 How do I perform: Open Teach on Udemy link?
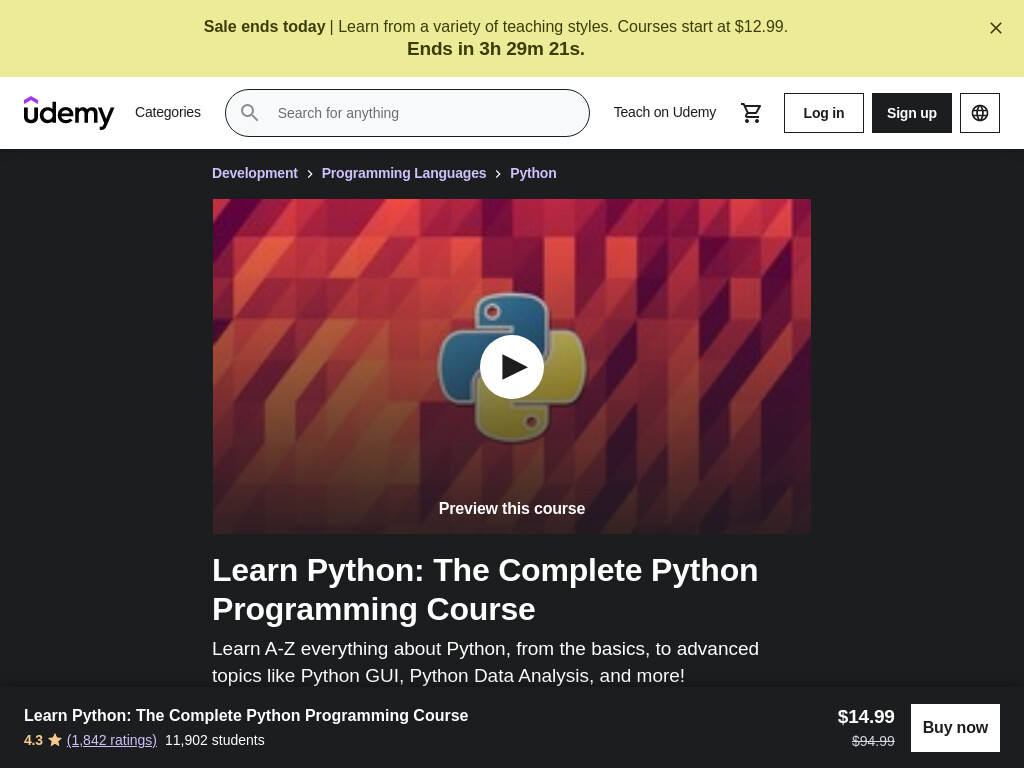pyautogui.click(x=665, y=112)
